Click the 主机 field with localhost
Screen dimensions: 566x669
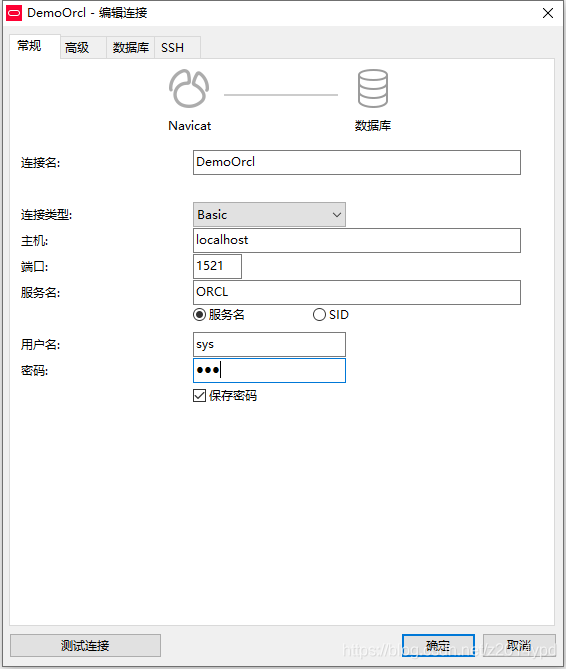(x=357, y=240)
